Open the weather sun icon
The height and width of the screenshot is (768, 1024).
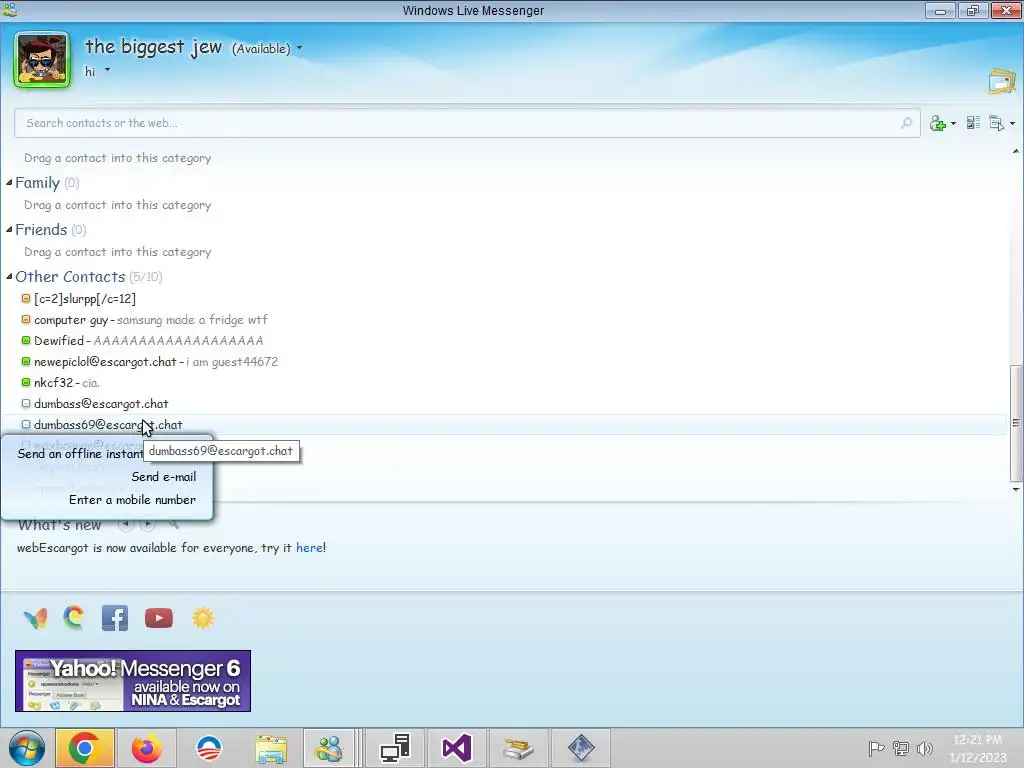coord(203,618)
